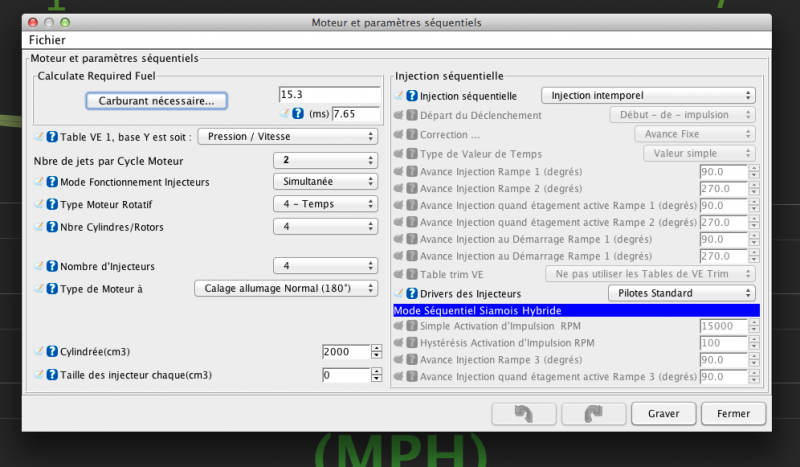Click the Taille des injecteur 0 field
The height and width of the screenshot is (467, 800).
[x=346, y=375]
